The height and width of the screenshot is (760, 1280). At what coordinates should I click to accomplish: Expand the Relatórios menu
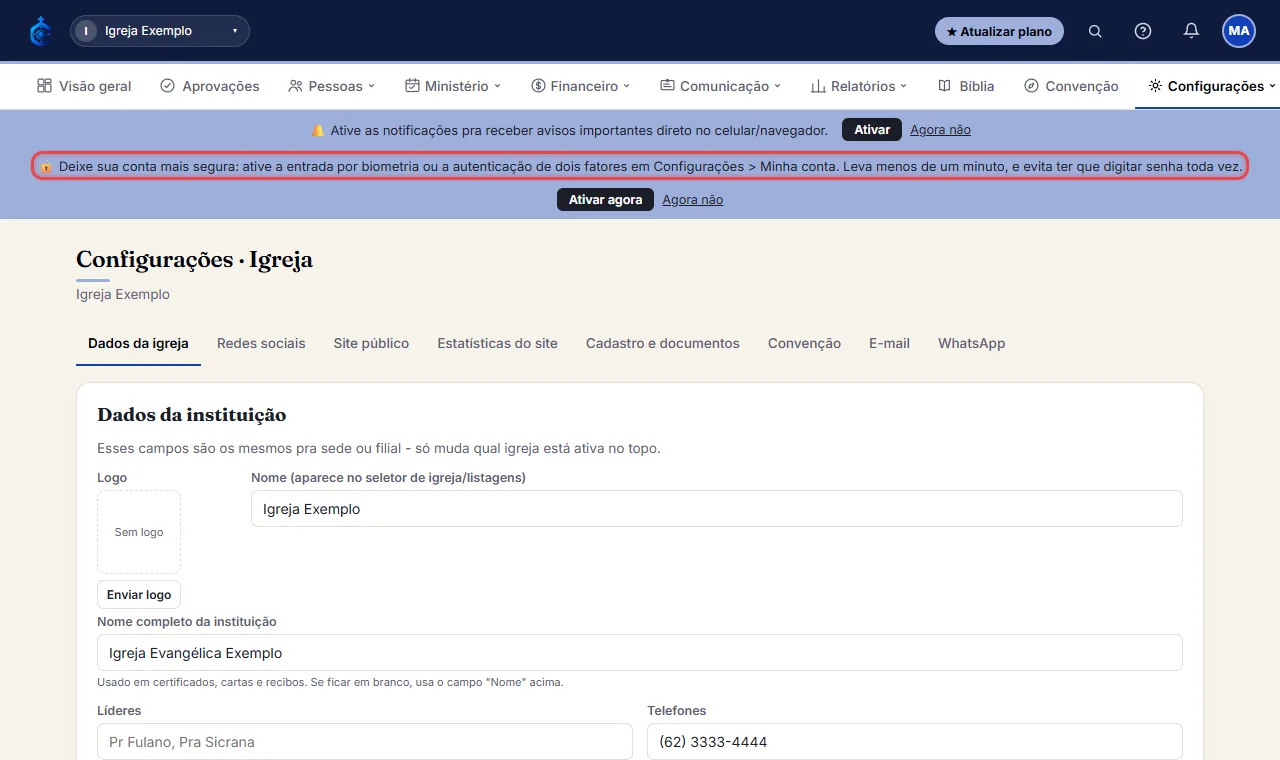859,86
